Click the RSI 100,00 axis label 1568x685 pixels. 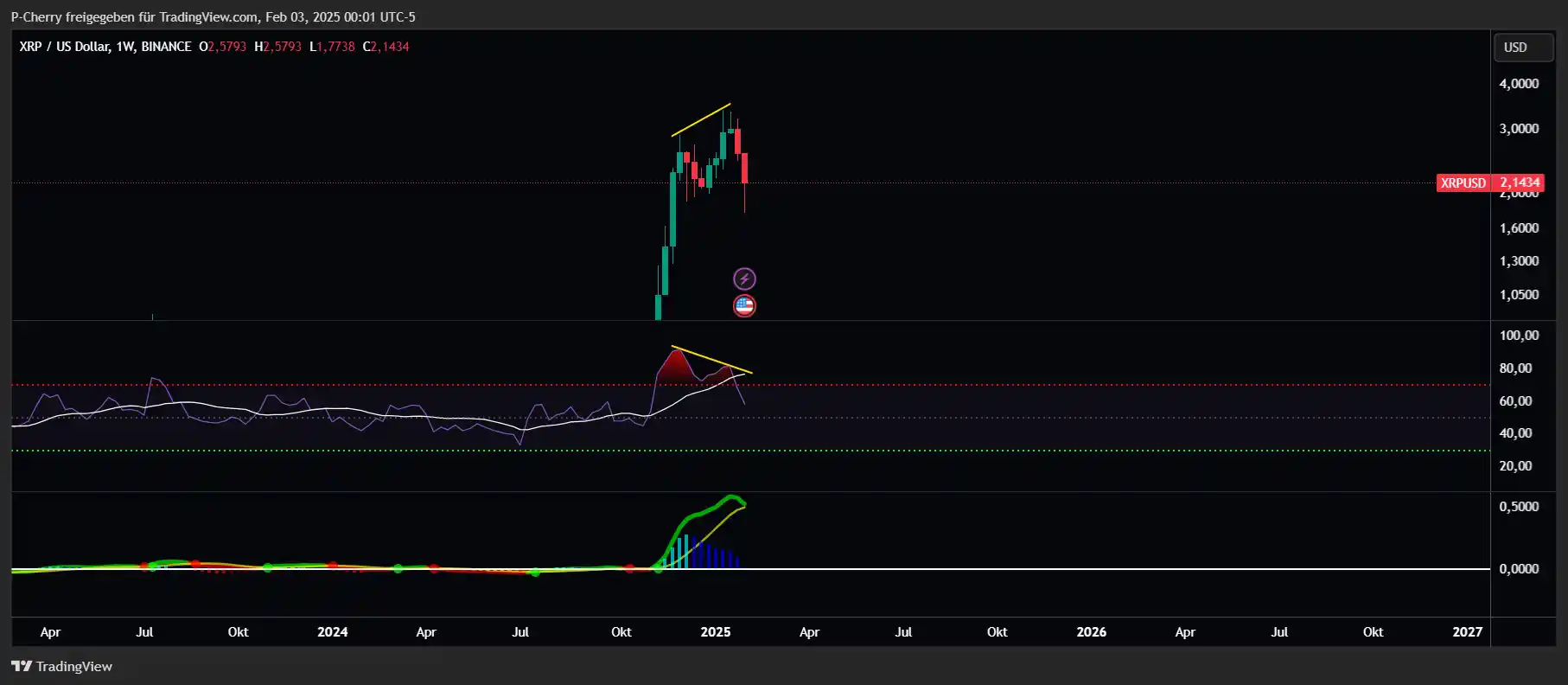pos(1519,336)
